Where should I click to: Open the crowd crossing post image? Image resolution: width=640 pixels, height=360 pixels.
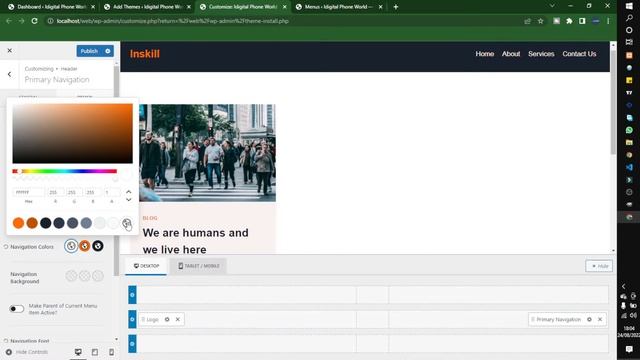point(207,153)
